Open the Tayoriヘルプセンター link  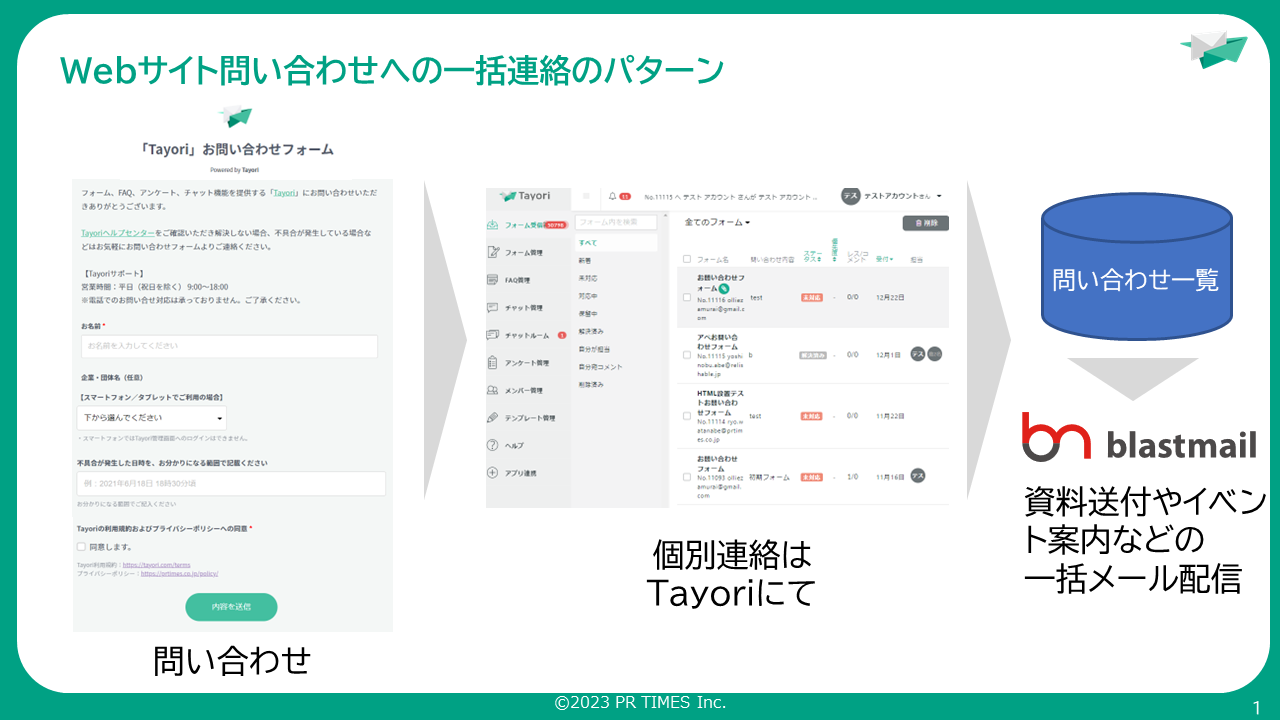[x=118, y=233]
